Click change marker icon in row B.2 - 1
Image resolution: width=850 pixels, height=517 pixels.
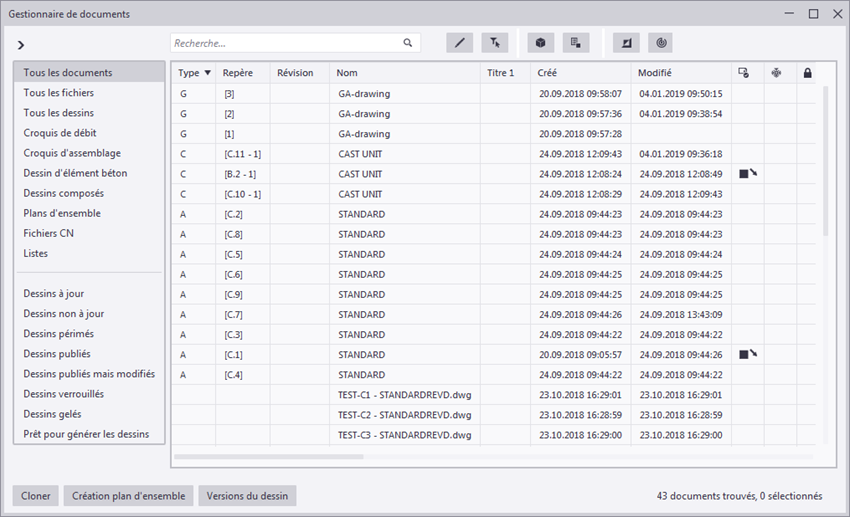point(747,174)
